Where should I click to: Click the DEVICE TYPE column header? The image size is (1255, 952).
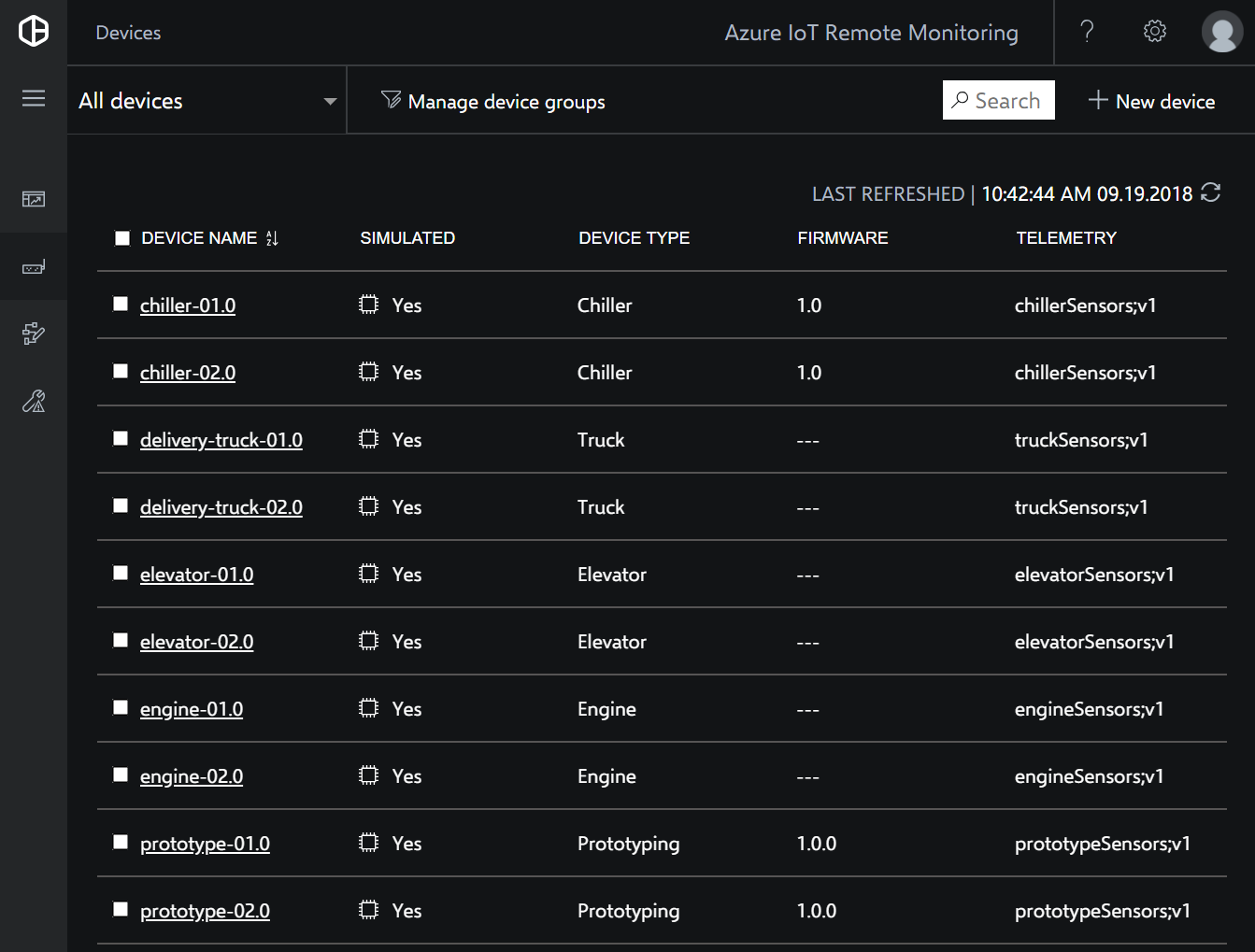pos(634,238)
